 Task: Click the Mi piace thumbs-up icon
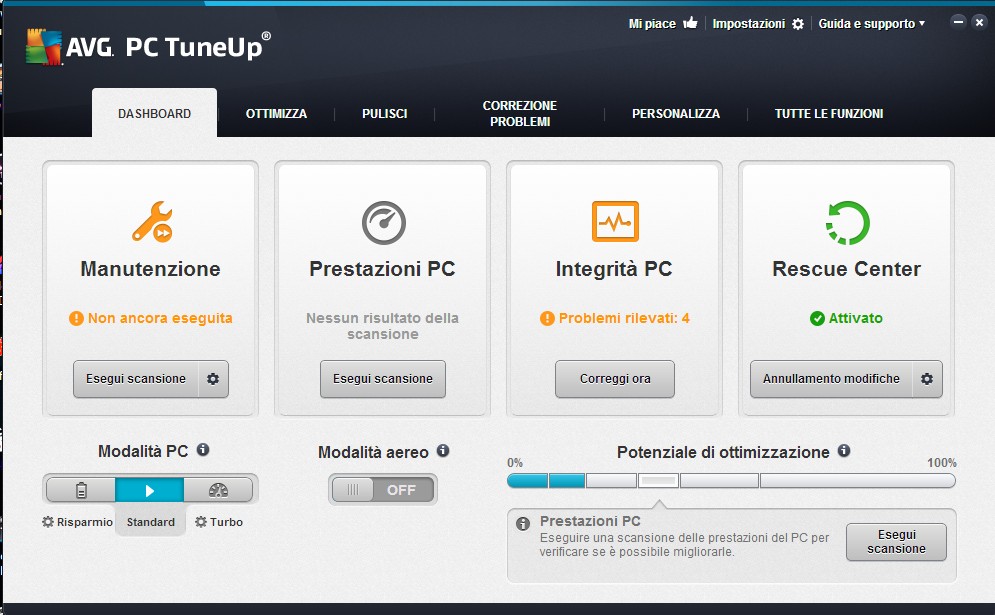tap(690, 23)
